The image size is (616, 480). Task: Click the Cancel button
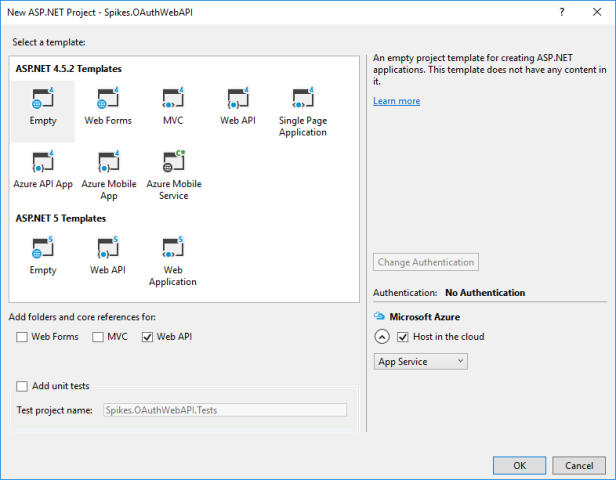(579, 465)
